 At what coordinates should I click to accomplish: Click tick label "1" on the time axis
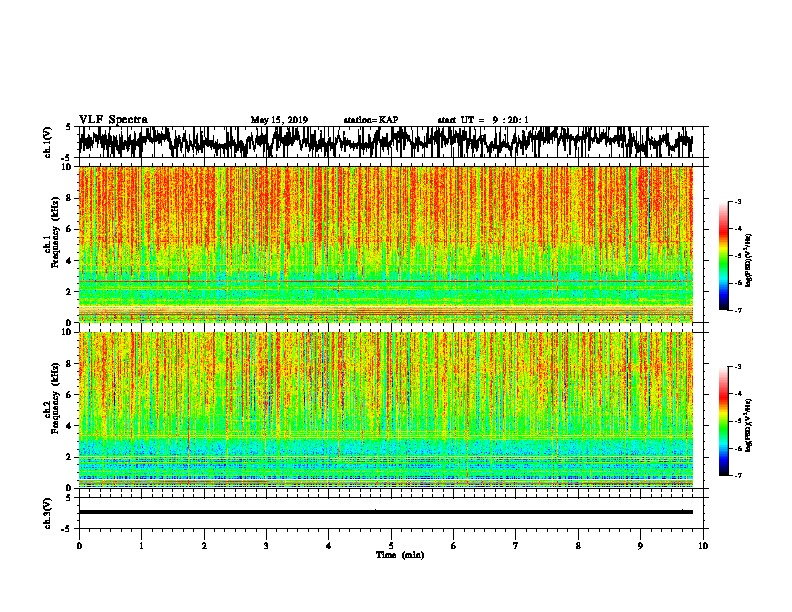[141, 546]
